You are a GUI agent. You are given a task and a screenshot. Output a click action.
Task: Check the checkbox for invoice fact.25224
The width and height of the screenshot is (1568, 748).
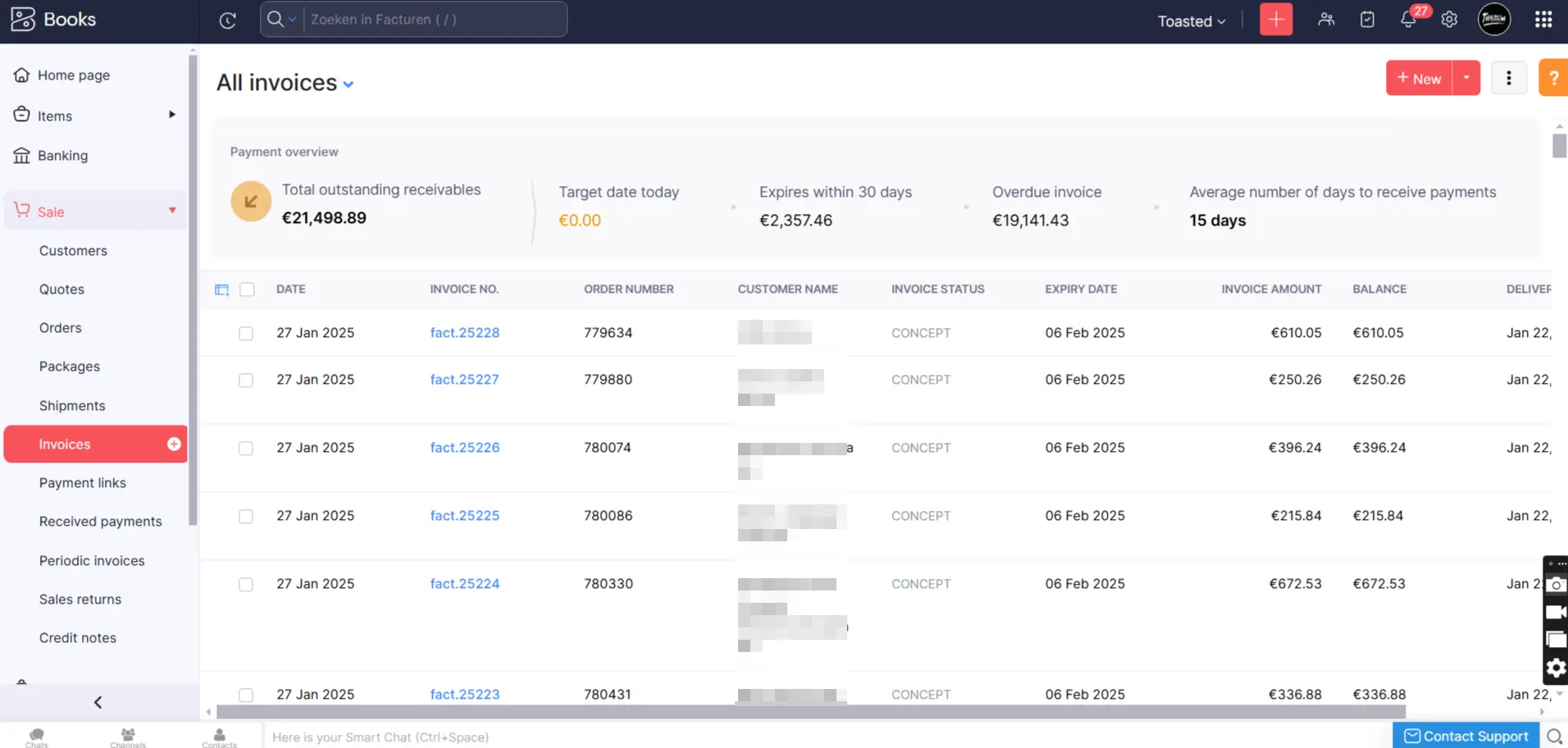click(246, 585)
